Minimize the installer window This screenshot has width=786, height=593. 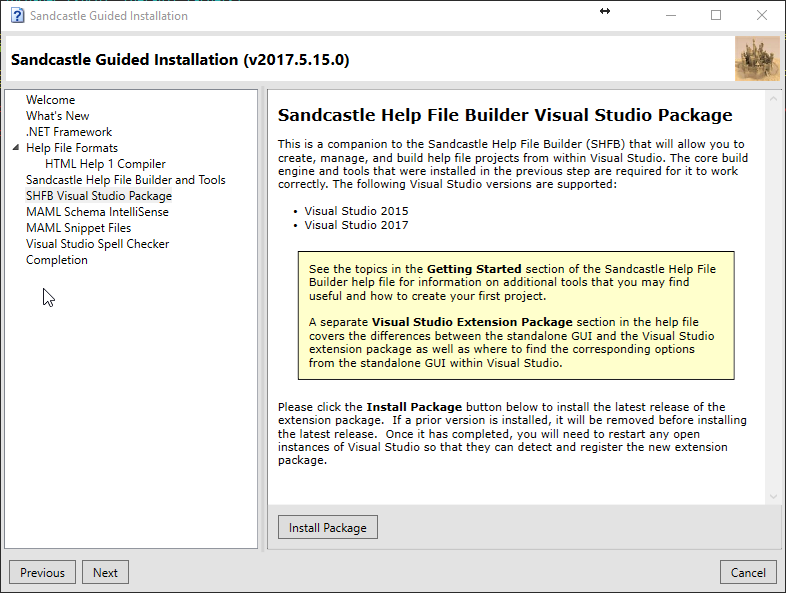[x=671, y=16]
